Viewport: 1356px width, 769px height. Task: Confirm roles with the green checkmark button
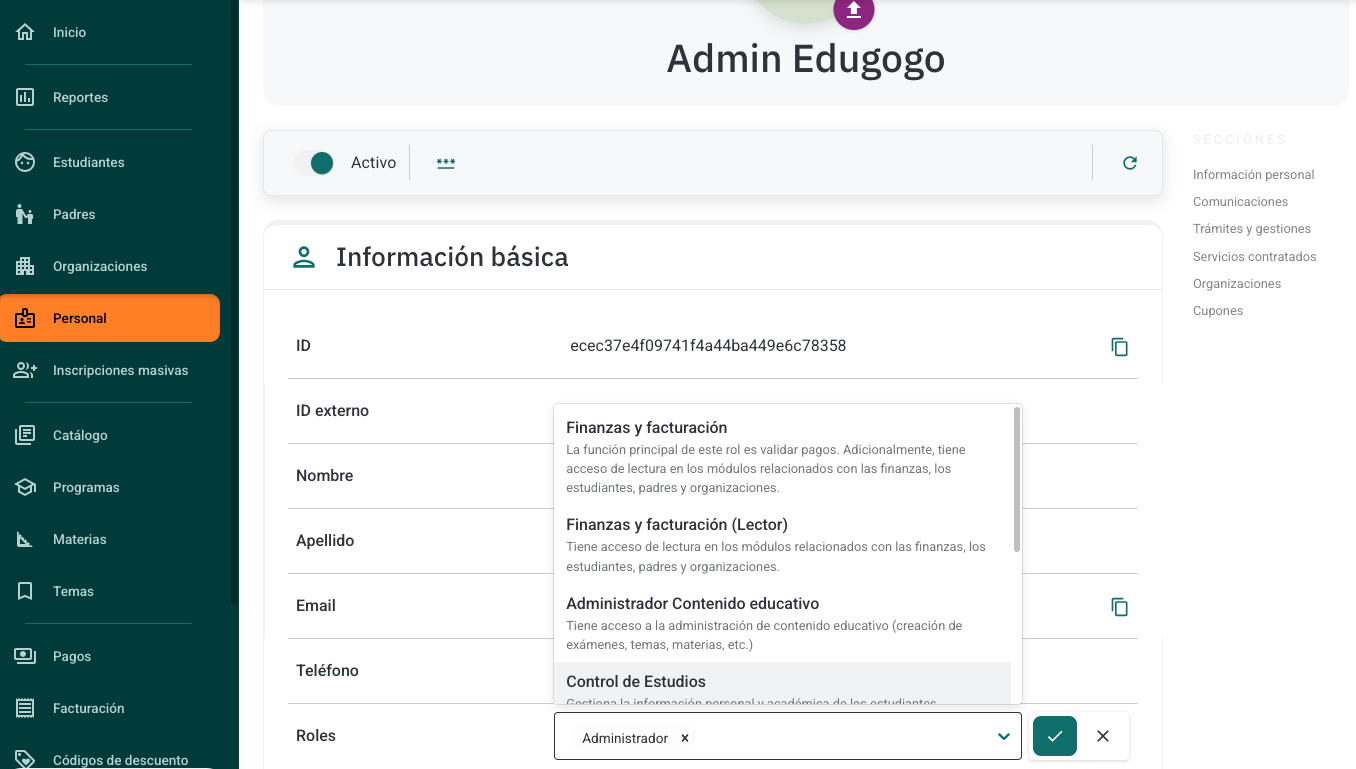pos(1055,736)
